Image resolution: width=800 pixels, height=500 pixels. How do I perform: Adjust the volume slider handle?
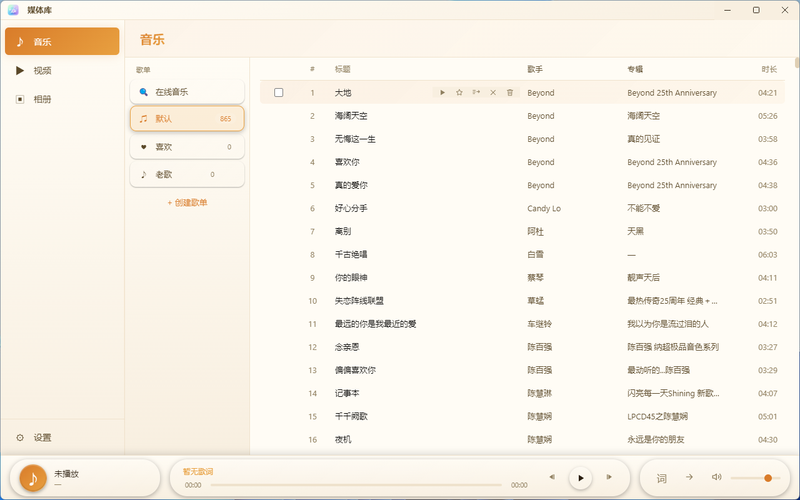pyautogui.click(x=768, y=478)
